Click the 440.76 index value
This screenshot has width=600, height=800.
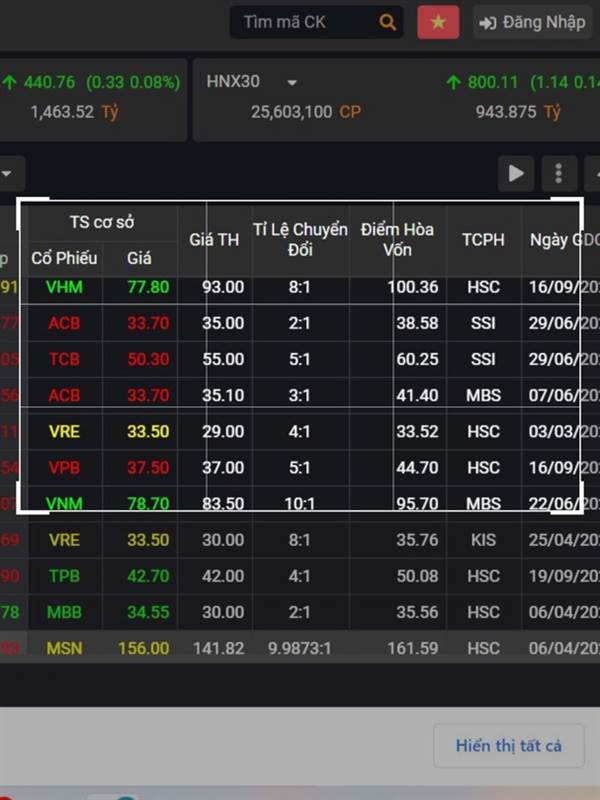(x=49, y=82)
